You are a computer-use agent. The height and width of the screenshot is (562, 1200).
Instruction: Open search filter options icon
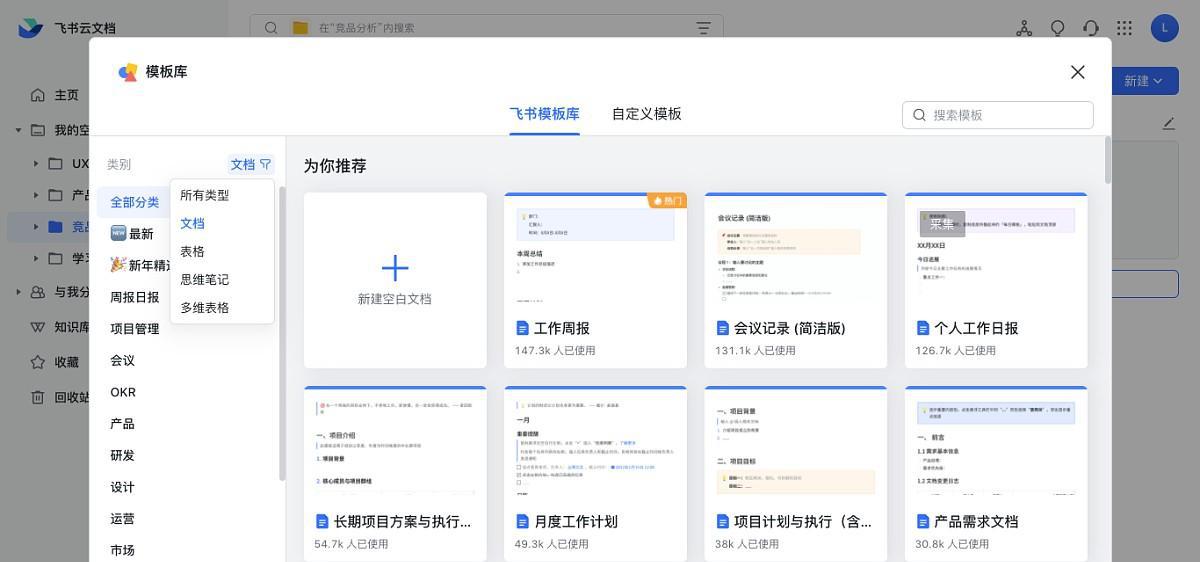click(x=703, y=28)
